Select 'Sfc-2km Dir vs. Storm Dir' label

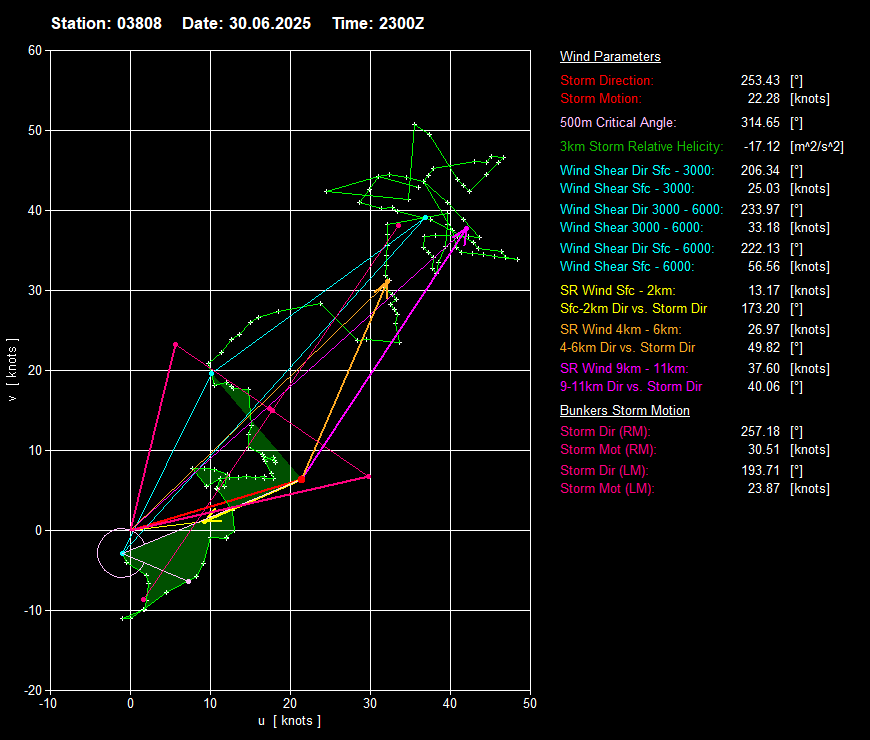(x=634, y=308)
